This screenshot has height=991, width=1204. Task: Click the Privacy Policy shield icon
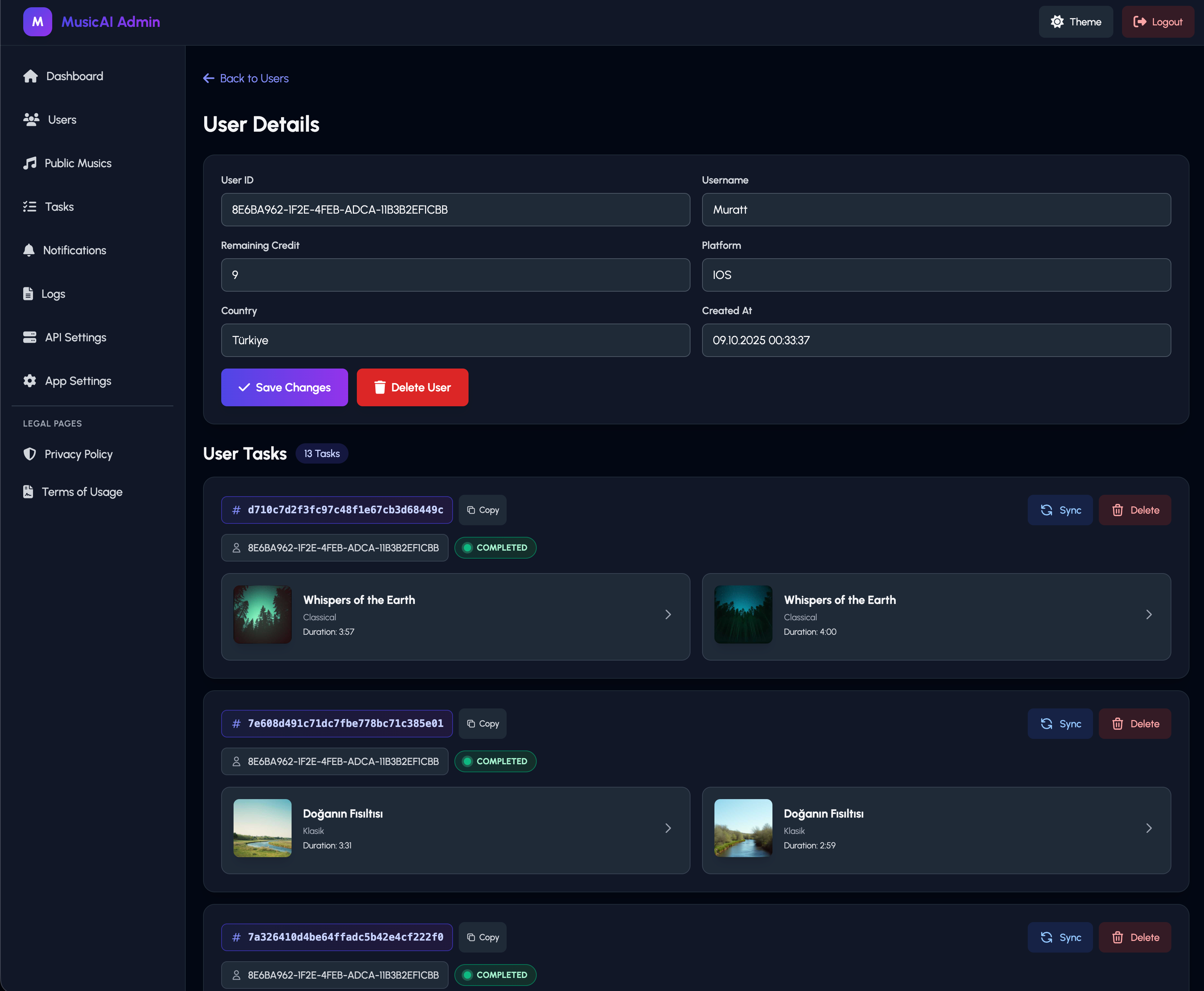(30, 454)
